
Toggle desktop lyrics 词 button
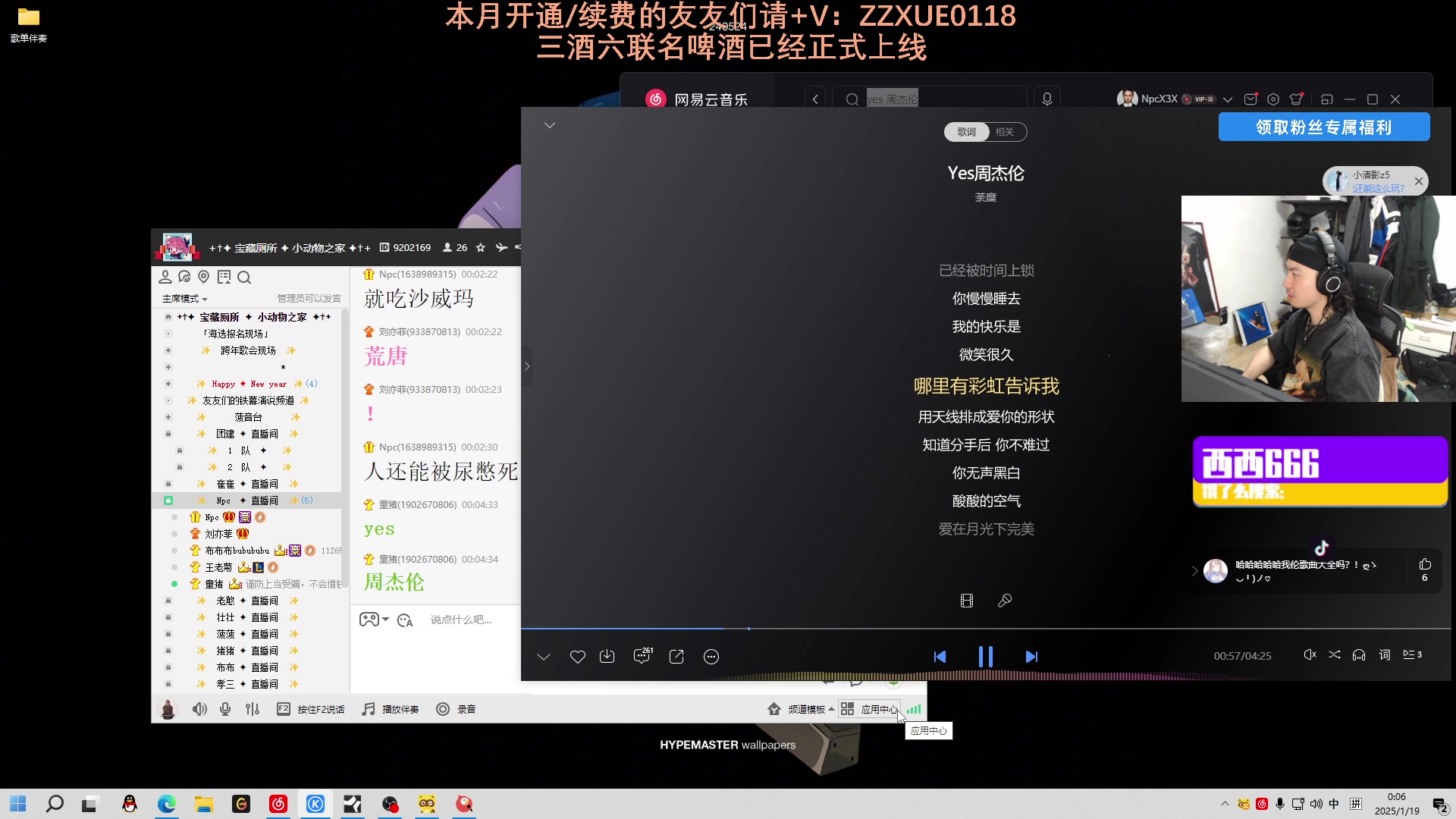(1385, 654)
